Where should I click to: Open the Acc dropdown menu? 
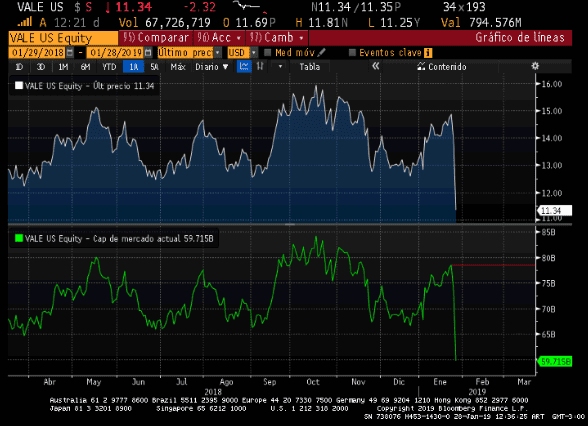point(219,38)
